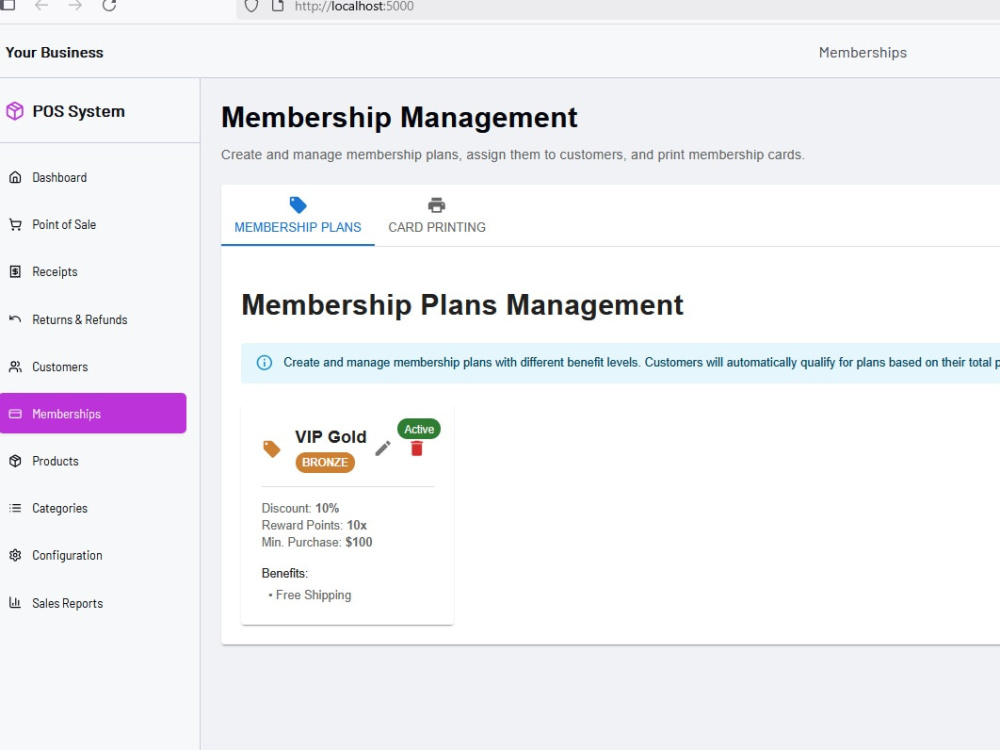This screenshot has height=750, width=1000.
Task: Click the Discount: 10% line
Action: pyautogui.click(x=300, y=508)
